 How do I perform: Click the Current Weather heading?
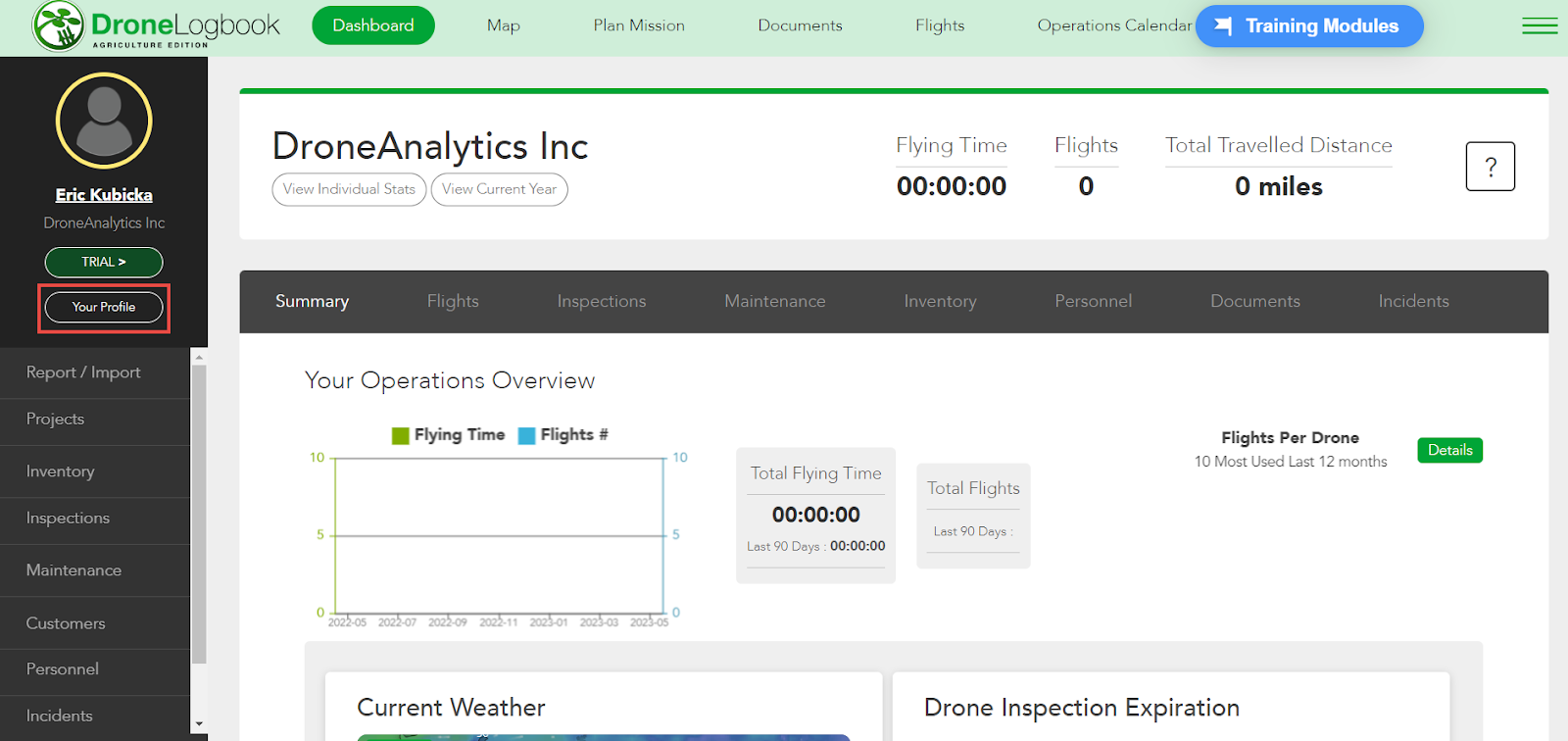click(x=451, y=708)
